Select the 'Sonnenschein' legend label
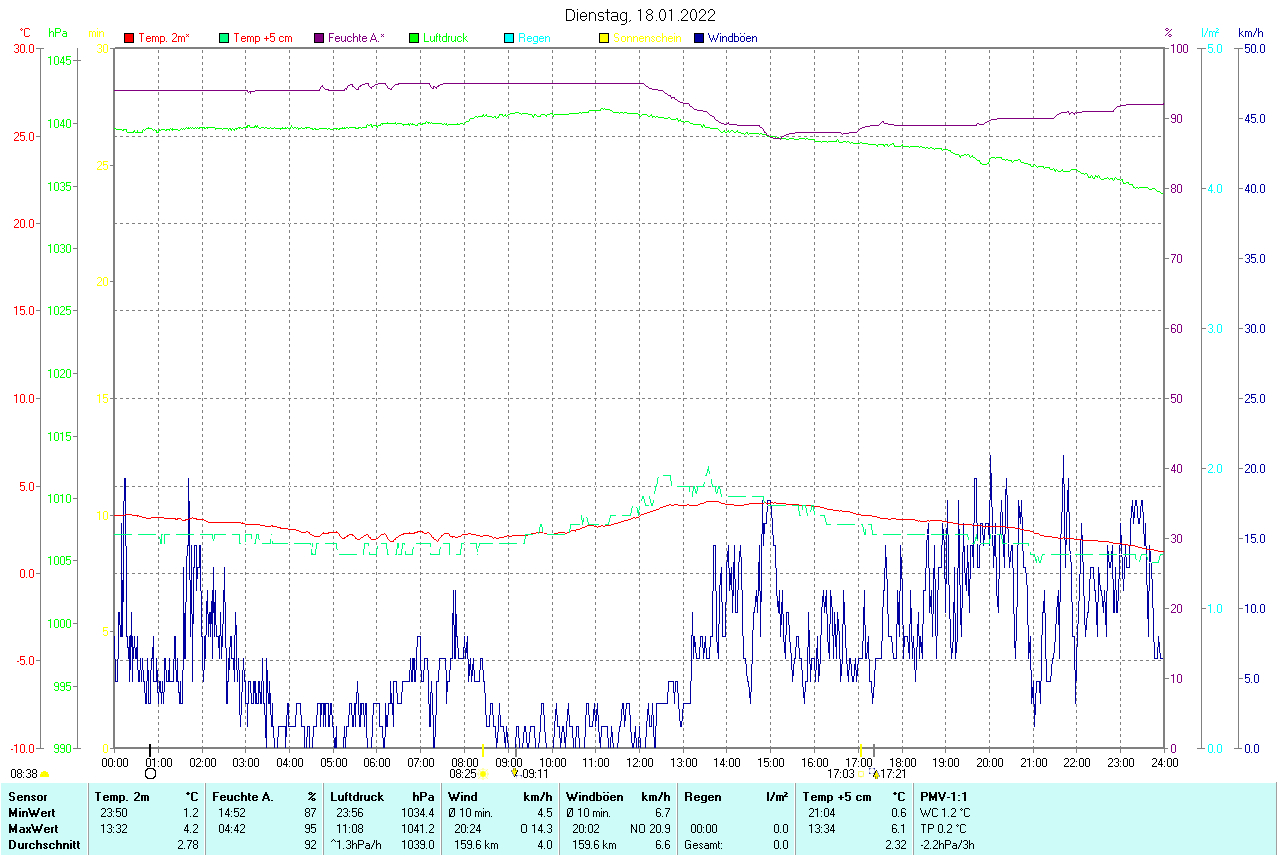 pyautogui.click(x=647, y=38)
